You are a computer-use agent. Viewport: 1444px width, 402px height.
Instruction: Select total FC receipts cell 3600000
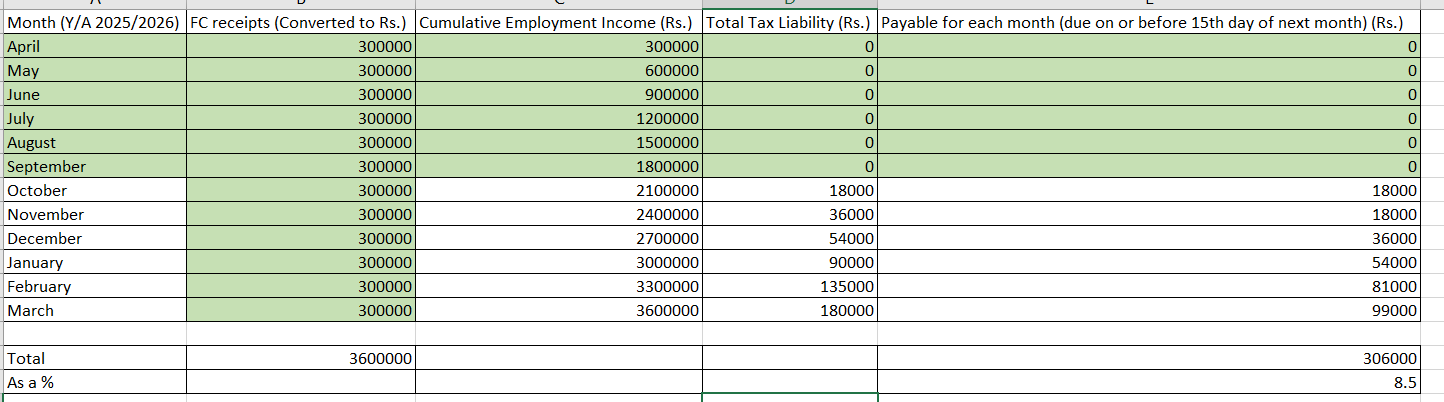point(301,358)
